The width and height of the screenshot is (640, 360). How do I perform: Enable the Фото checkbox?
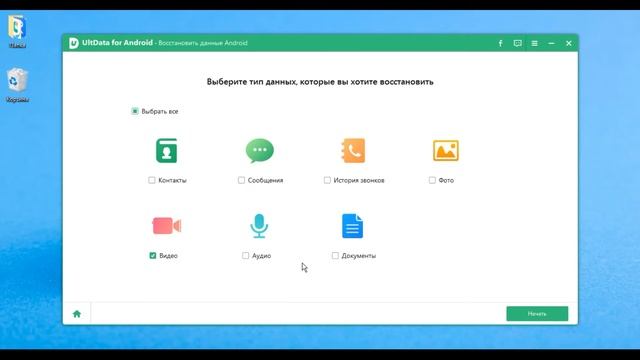click(x=432, y=180)
